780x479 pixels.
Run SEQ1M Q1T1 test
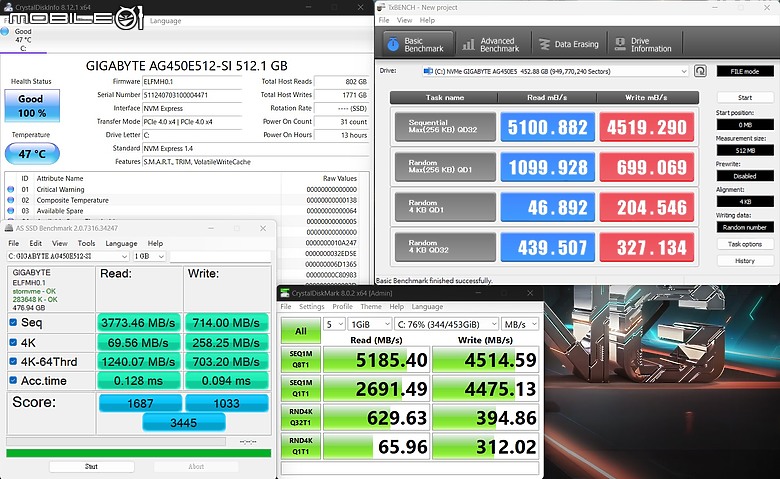(301, 388)
